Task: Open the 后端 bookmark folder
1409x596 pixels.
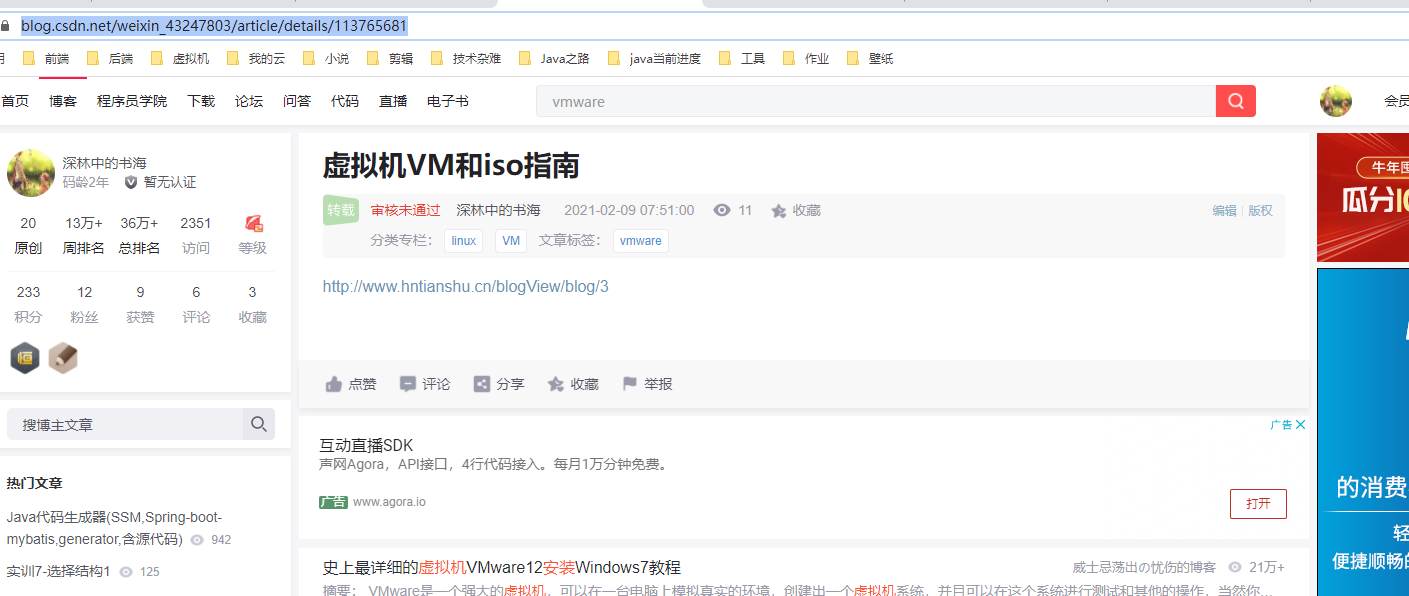Action: (x=110, y=59)
